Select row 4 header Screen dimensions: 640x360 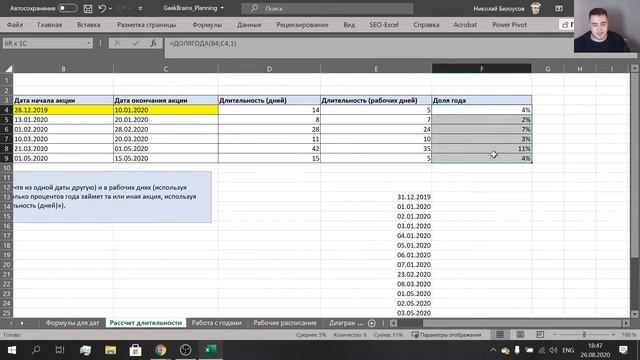point(7,110)
